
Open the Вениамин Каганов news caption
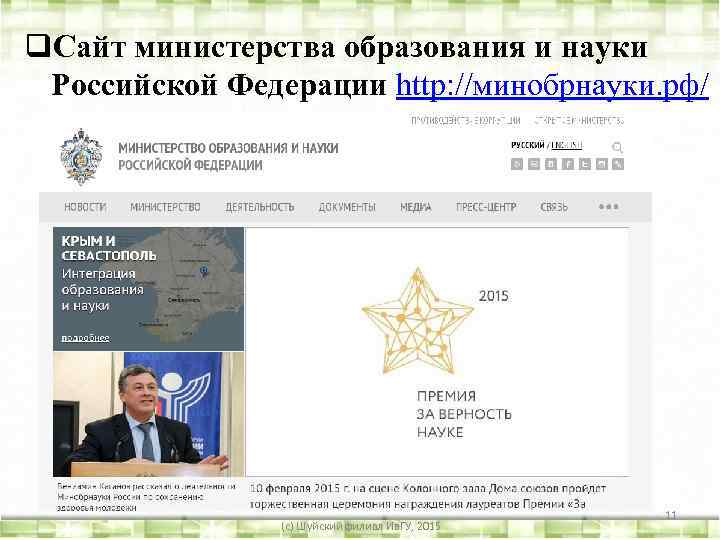147,497
